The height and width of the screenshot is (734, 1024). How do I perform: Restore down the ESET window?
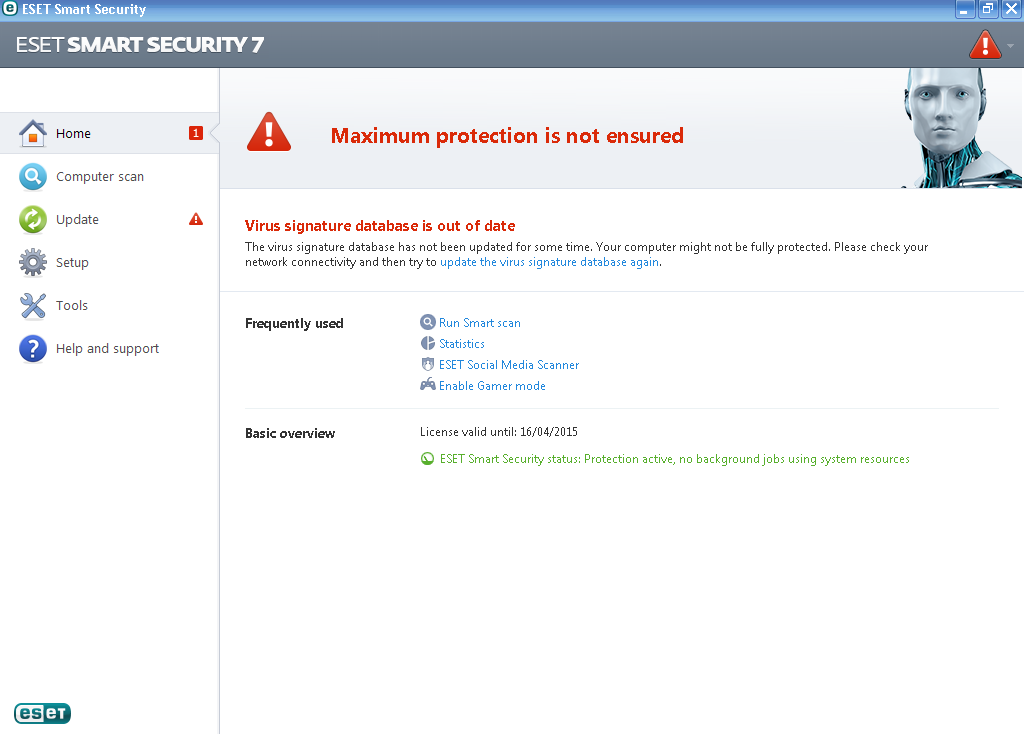pos(988,9)
